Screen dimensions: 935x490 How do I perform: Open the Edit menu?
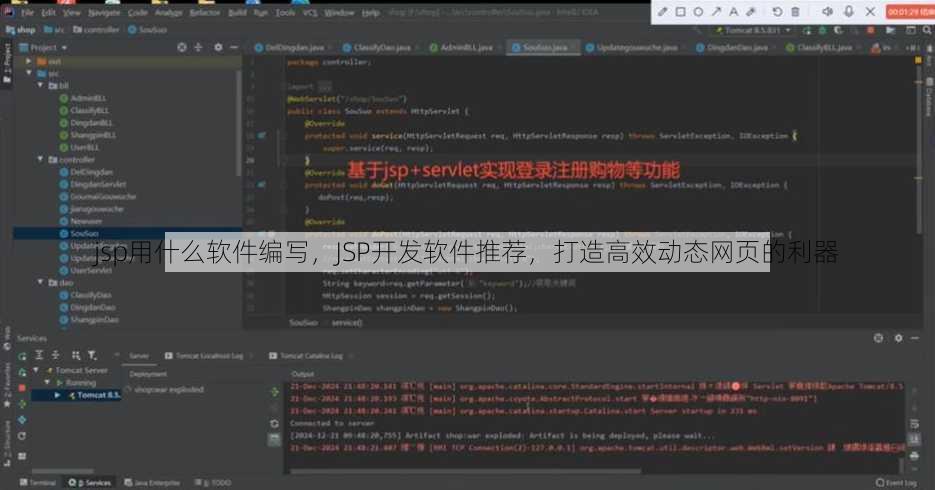click(48, 13)
